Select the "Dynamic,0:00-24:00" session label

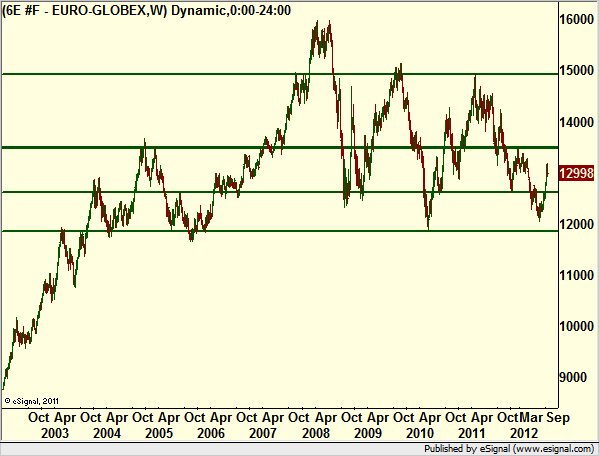click(x=231, y=10)
